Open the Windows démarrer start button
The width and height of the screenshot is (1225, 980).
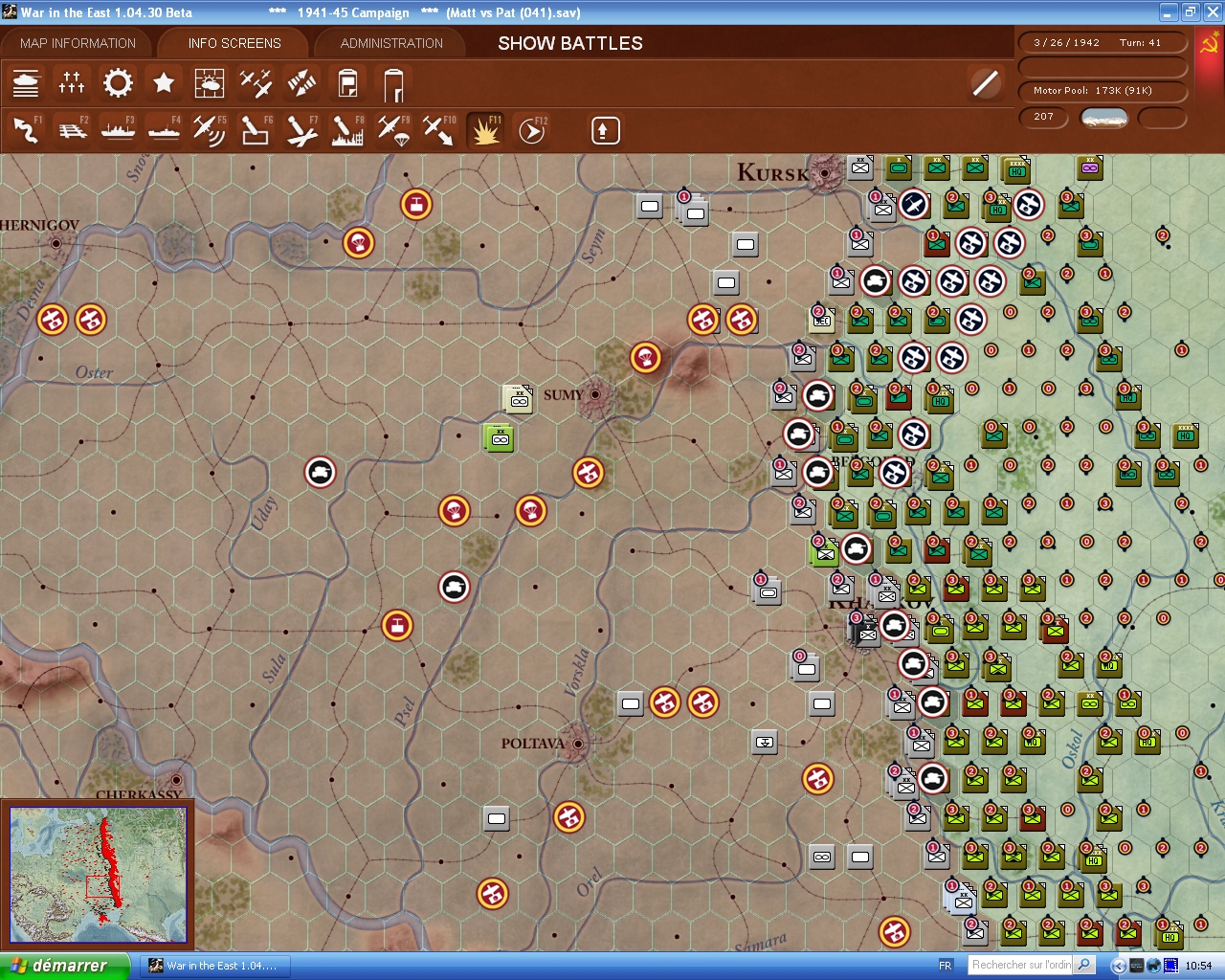click(64, 966)
